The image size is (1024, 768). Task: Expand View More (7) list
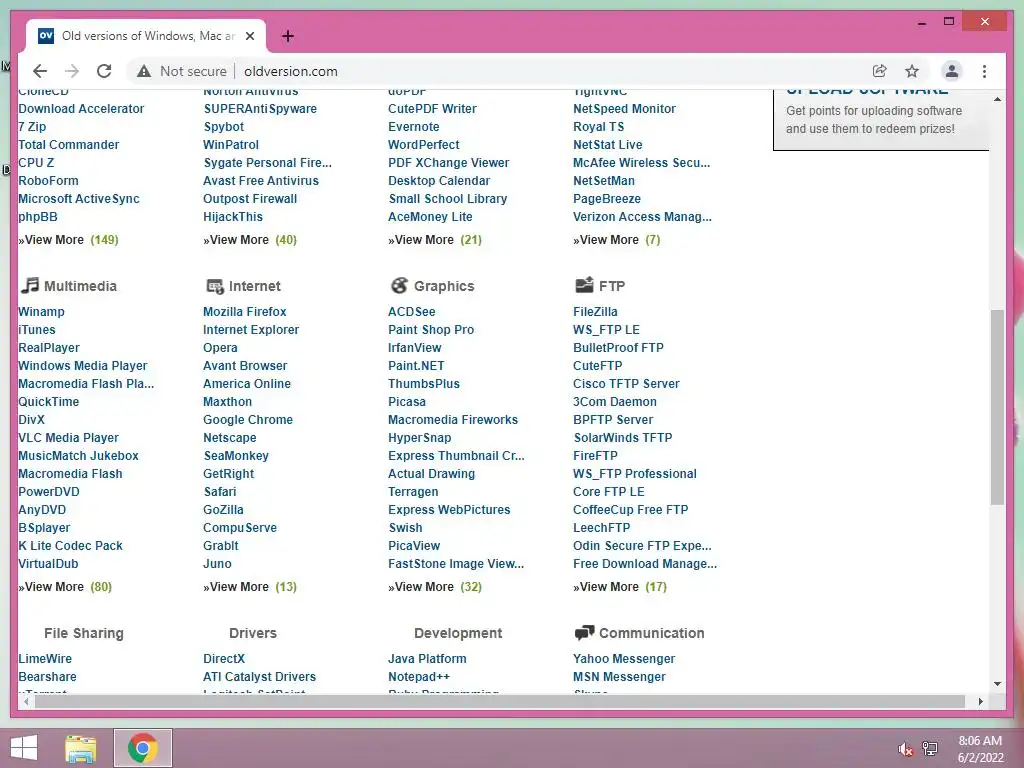[616, 240]
